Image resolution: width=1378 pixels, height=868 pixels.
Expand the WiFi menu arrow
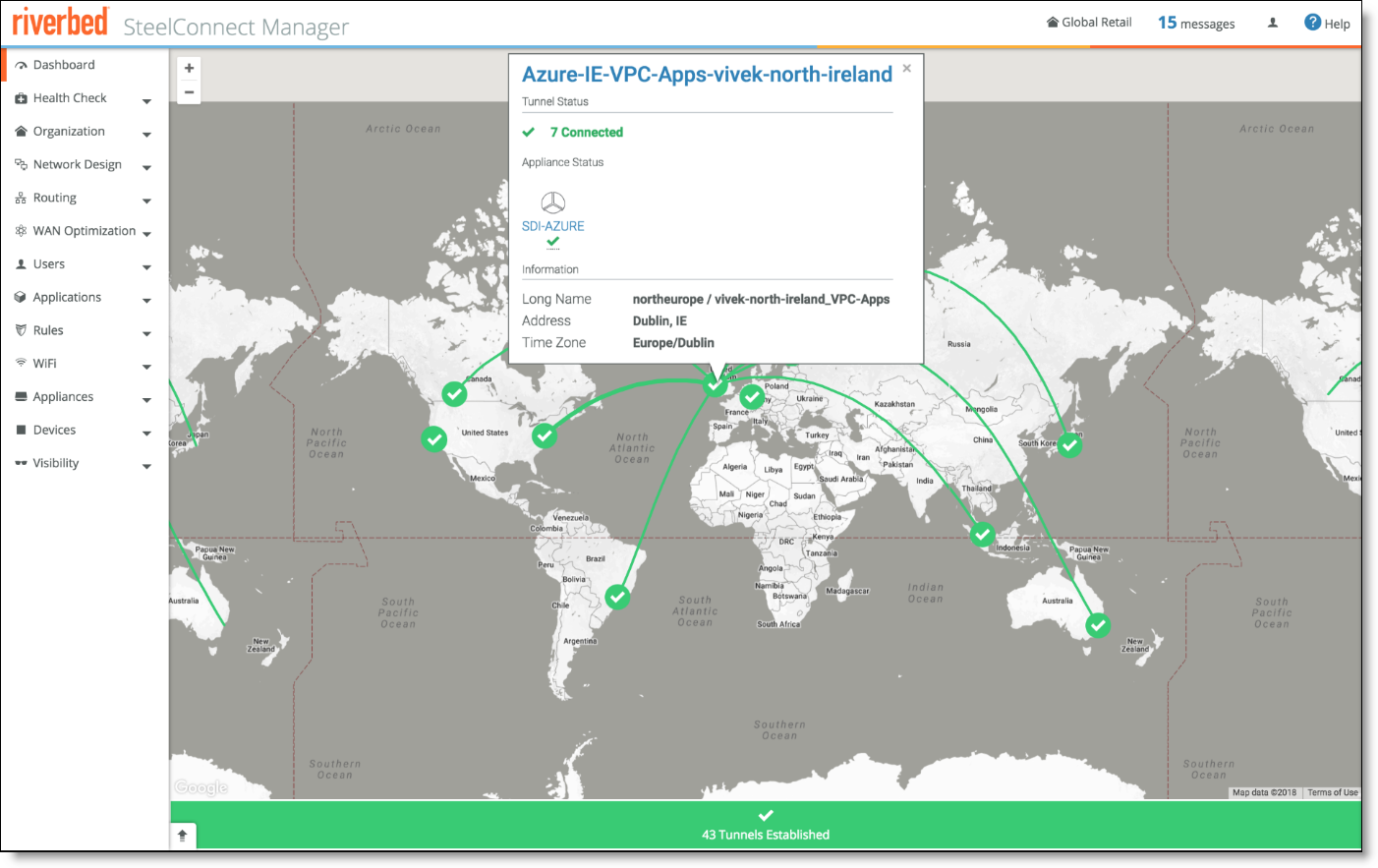coord(146,368)
